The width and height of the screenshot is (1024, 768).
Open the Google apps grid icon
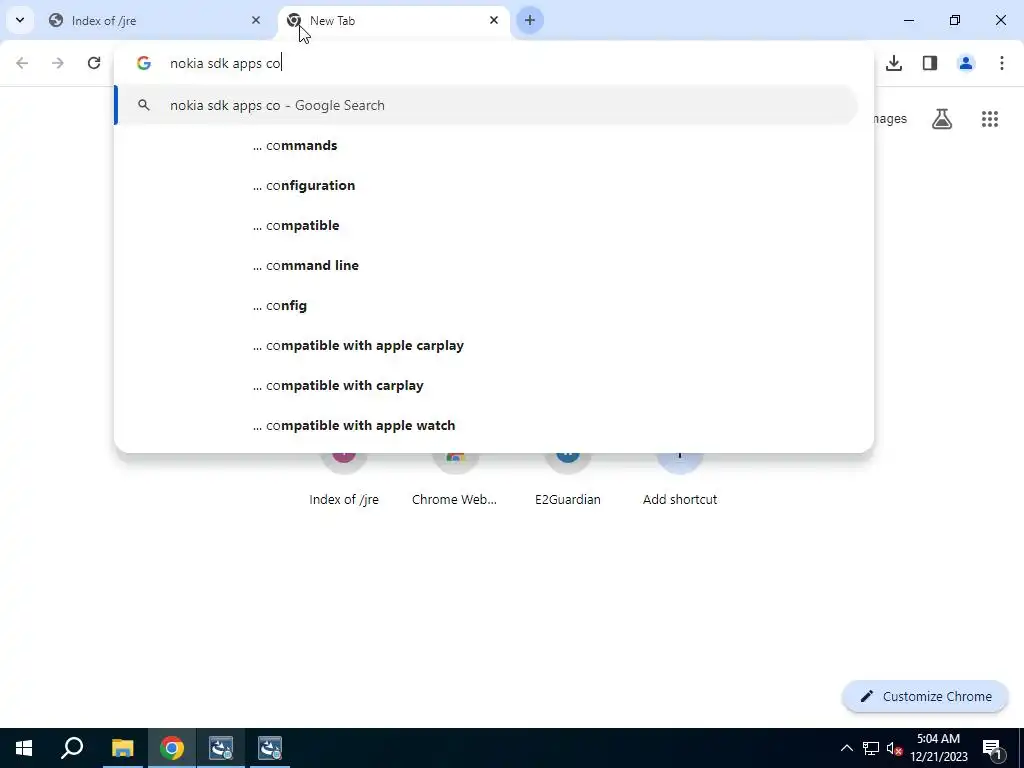pos(989,119)
